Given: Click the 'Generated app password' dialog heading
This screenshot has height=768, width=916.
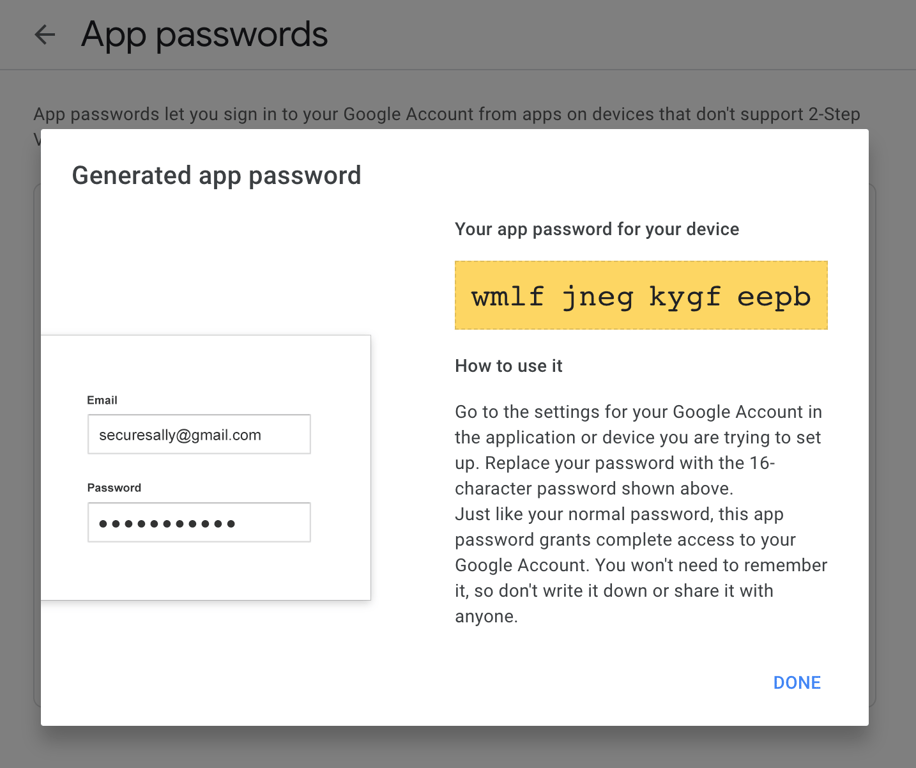Looking at the screenshot, I should pos(216,176).
